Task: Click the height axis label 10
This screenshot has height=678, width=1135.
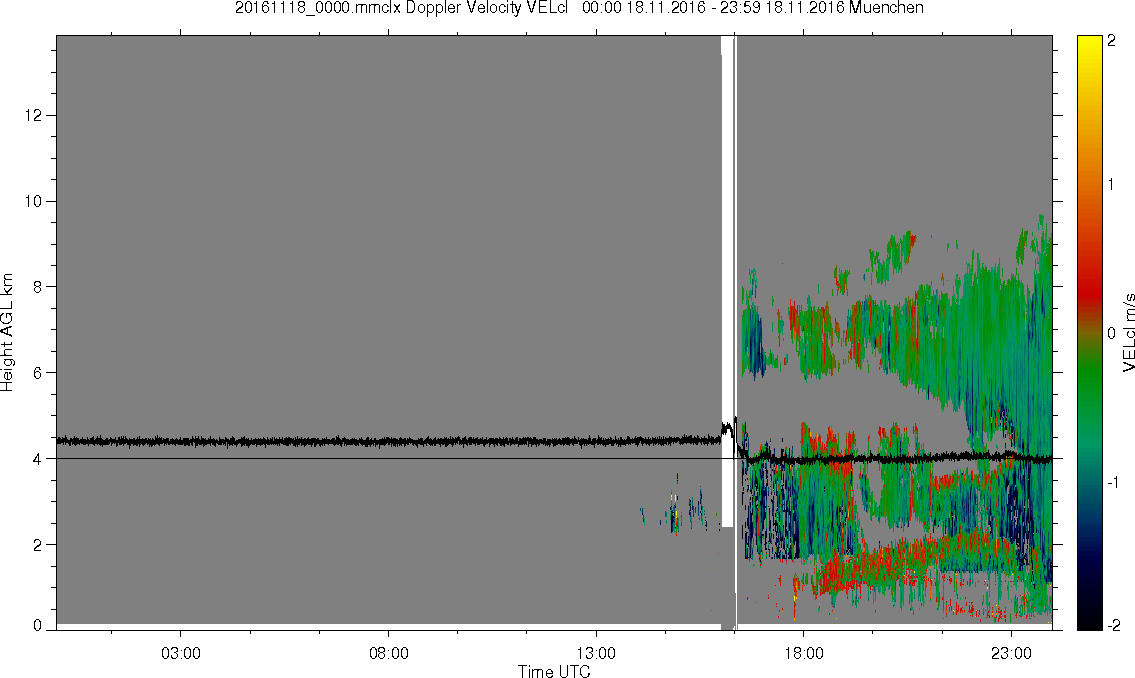Action: coord(33,201)
